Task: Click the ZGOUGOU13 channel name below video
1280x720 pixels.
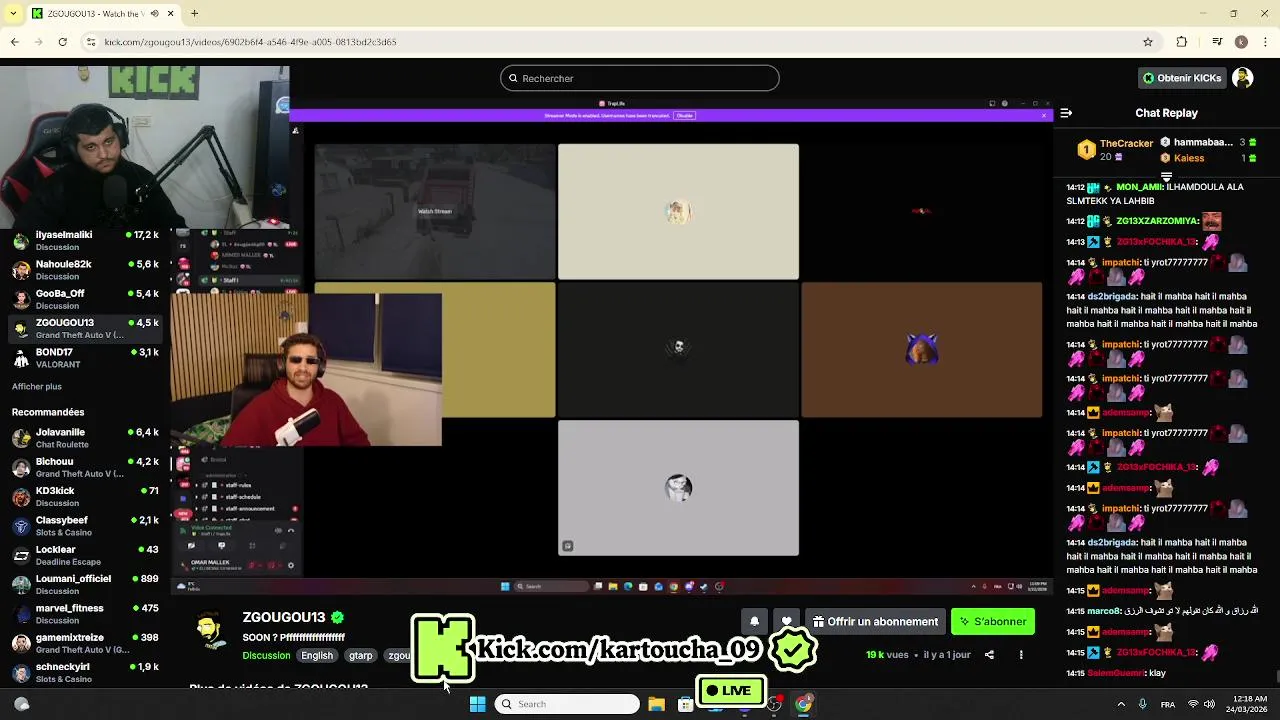Action: point(284,617)
